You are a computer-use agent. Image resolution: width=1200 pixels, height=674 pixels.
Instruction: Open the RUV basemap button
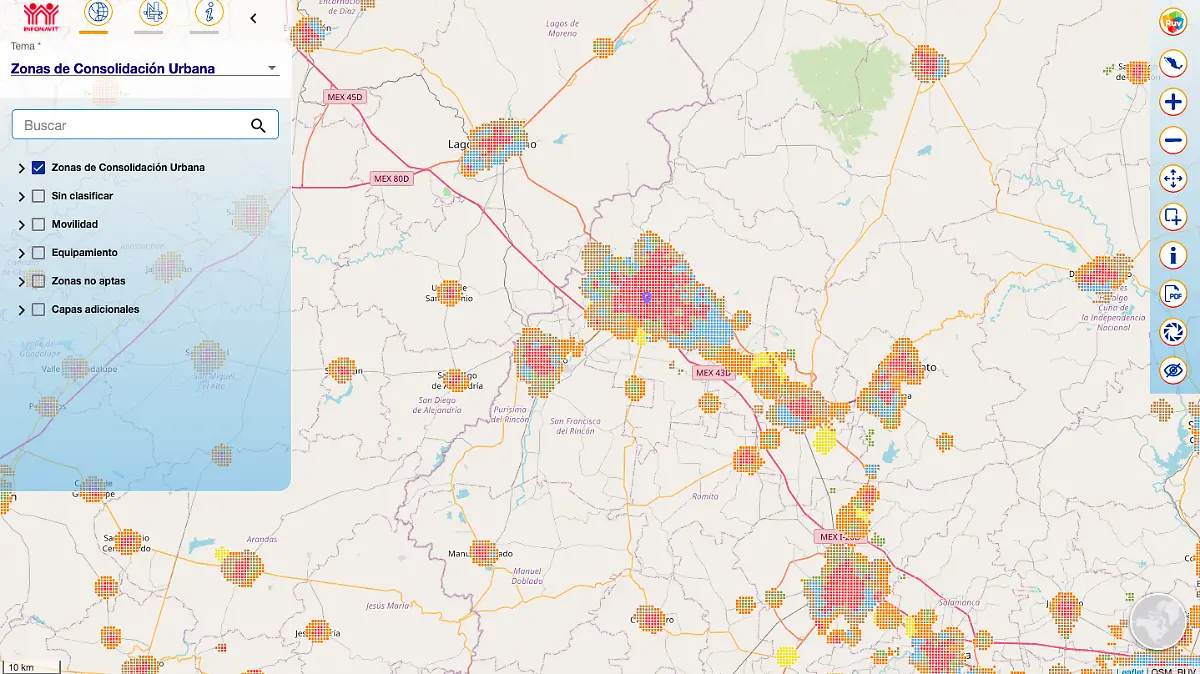pos(1173,21)
